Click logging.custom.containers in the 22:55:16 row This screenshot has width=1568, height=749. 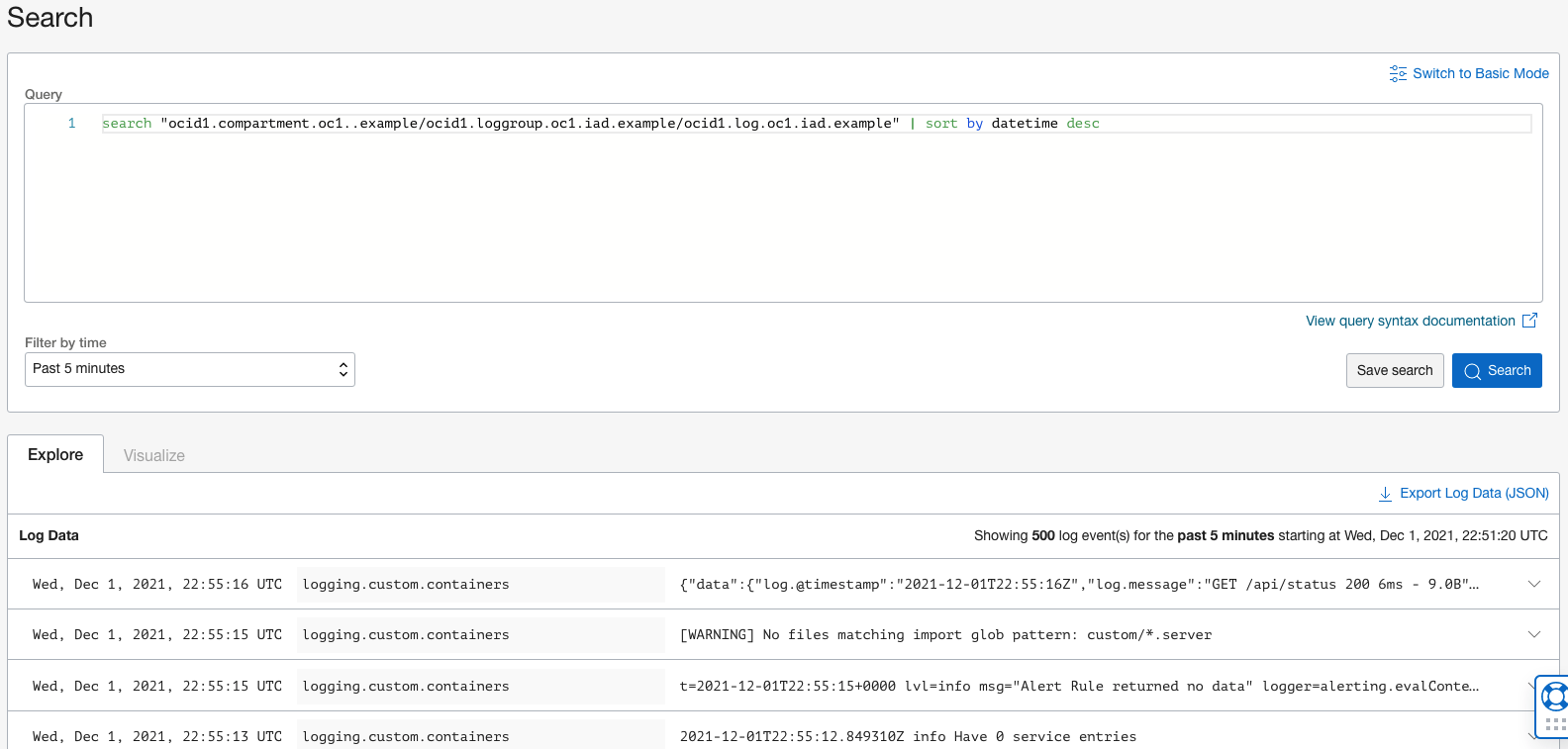click(x=406, y=585)
